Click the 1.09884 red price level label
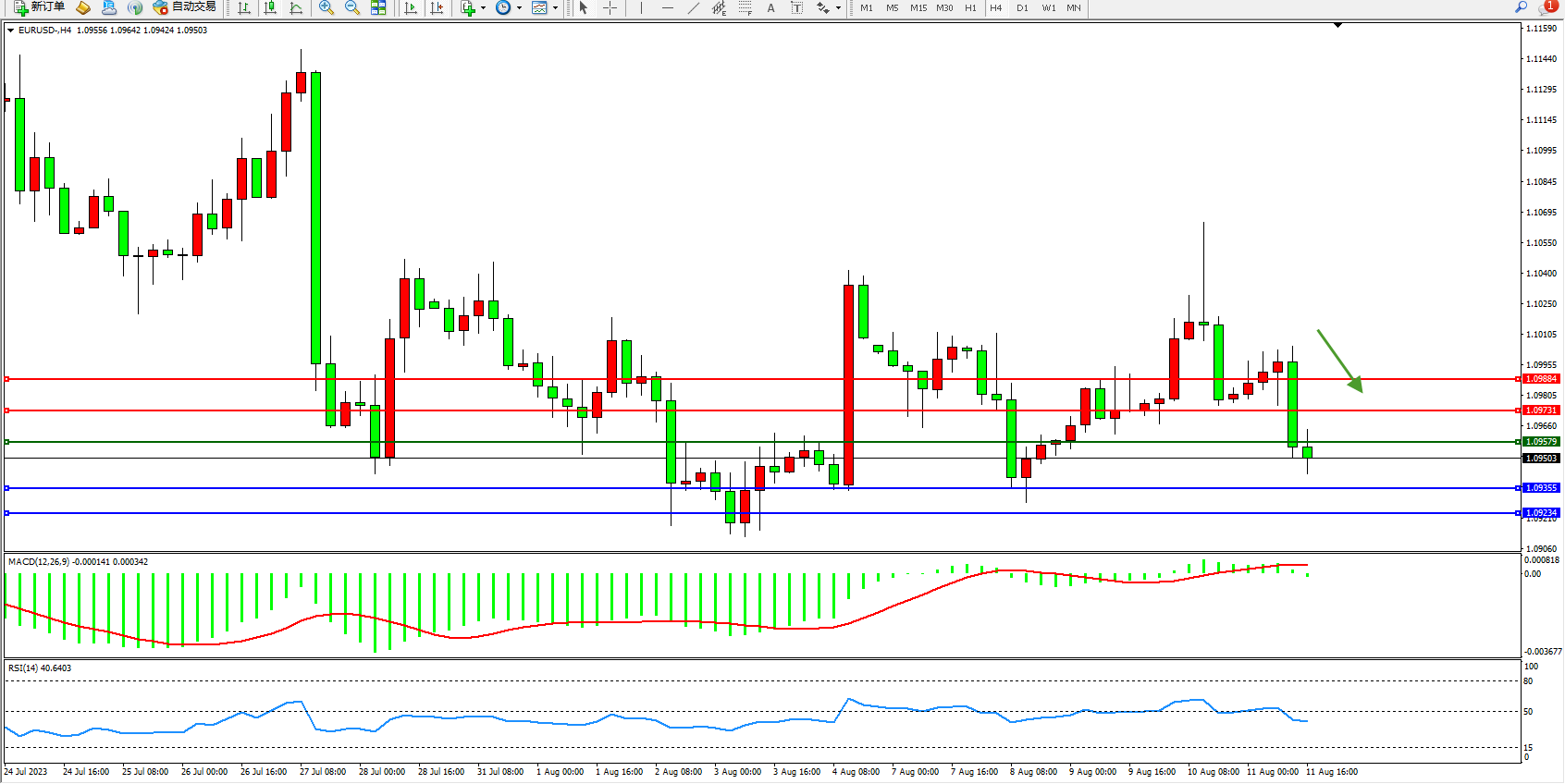 (1541, 379)
